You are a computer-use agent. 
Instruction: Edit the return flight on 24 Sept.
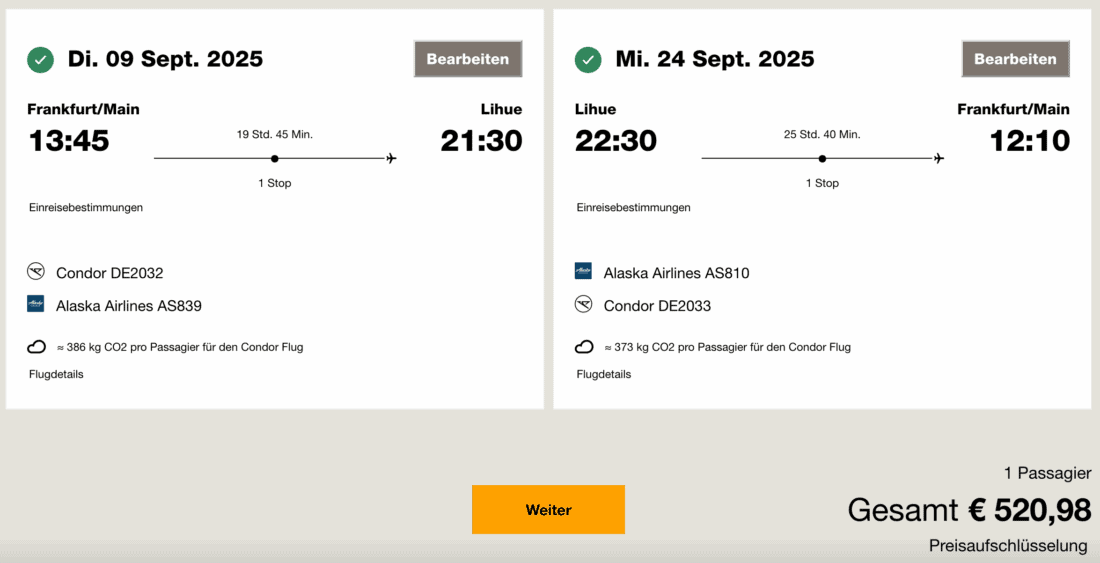point(1015,59)
